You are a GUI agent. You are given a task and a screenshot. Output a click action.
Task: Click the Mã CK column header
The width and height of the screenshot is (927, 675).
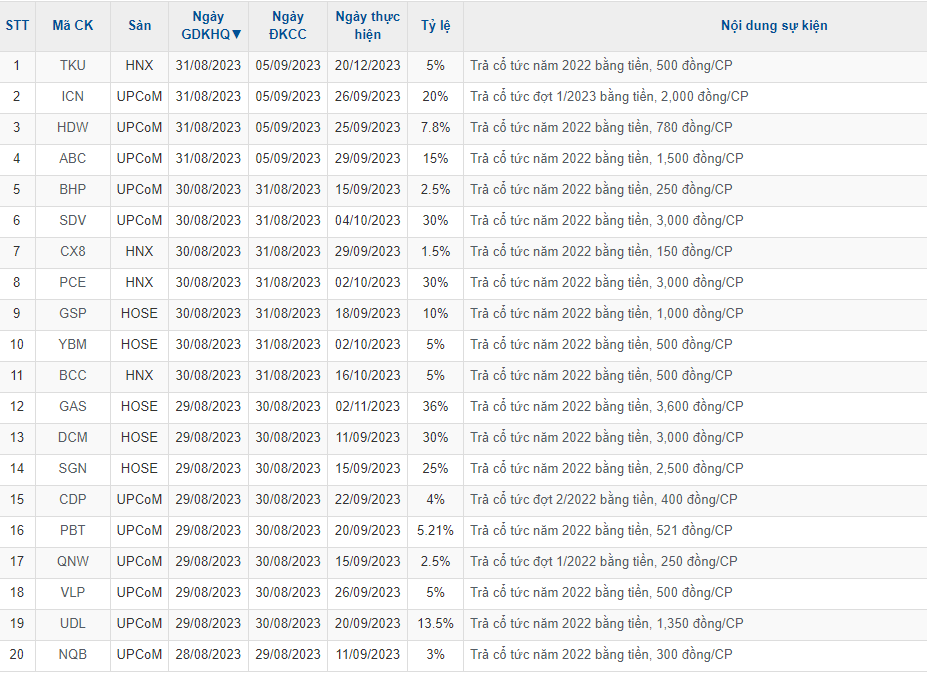[73, 26]
